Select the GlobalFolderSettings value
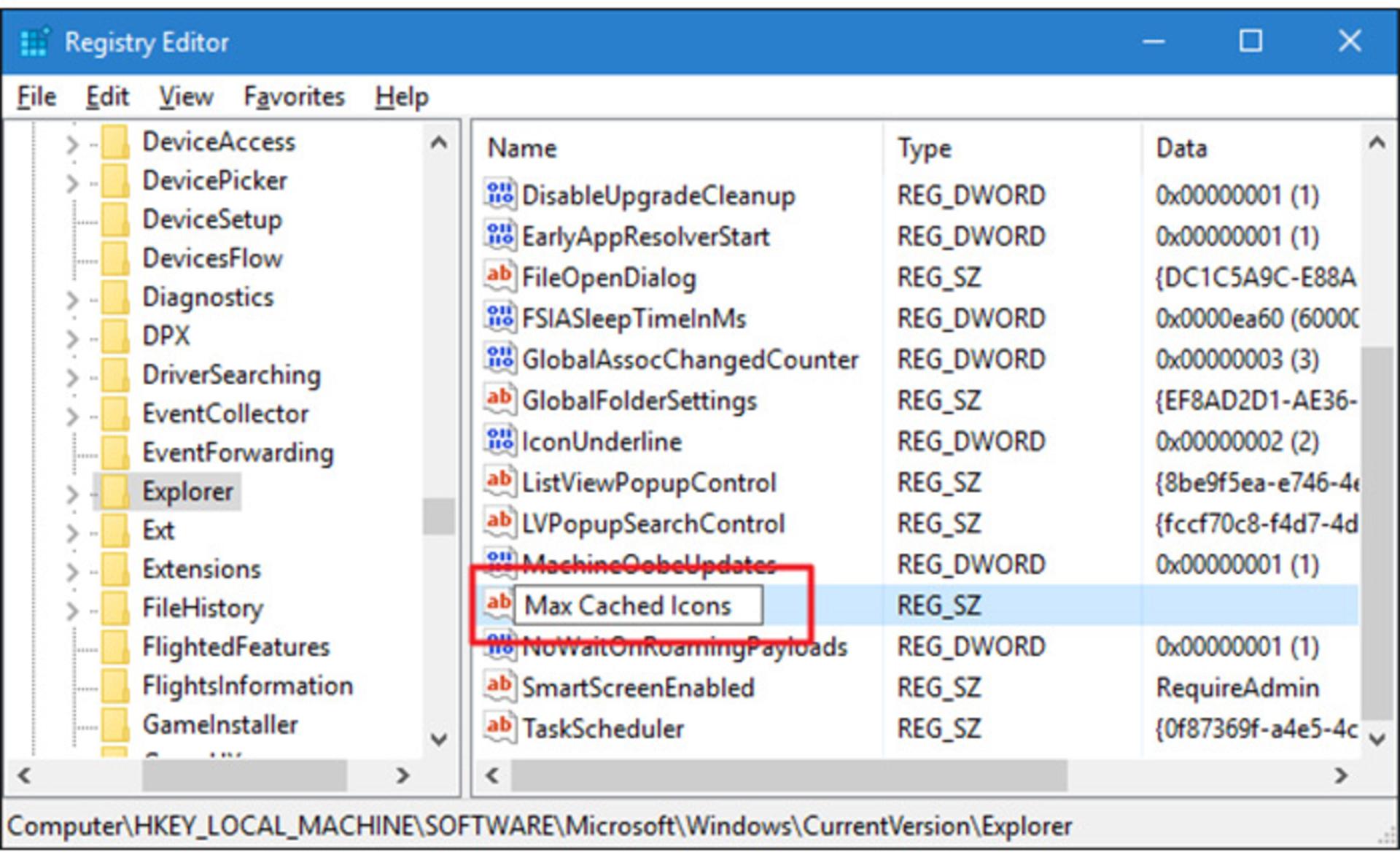1400x860 pixels. pyautogui.click(x=639, y=400)
